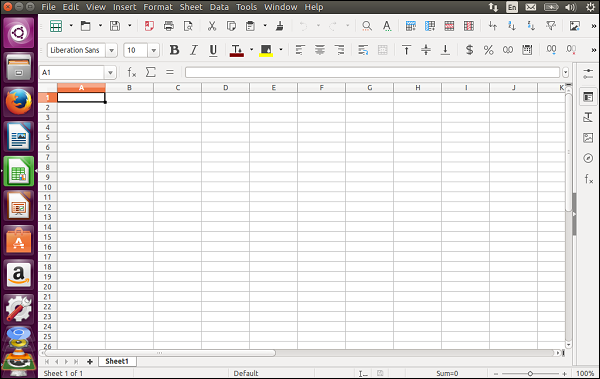The width and height of the screenshot is (600, 379).
Task: Open Paste options dropdown arrow
Action: coord(265,26)
